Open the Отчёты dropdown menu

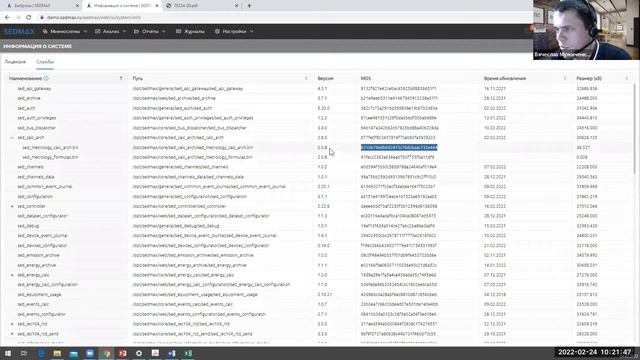[x=150, y=31]
